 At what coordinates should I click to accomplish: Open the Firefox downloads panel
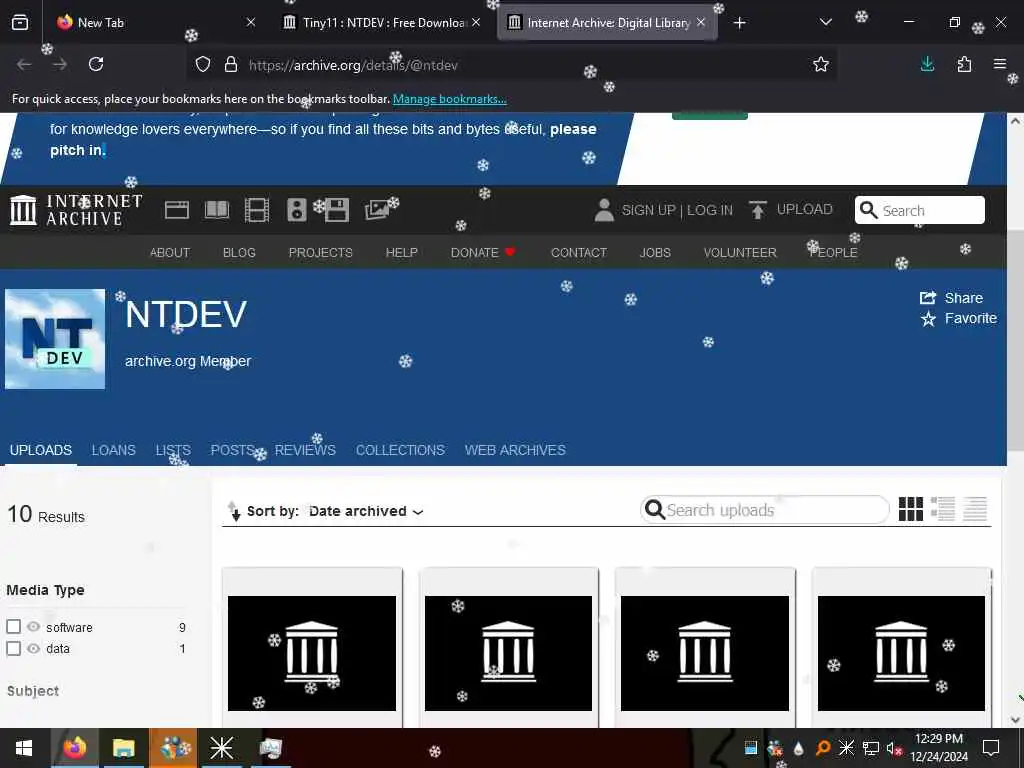(927, 64)
